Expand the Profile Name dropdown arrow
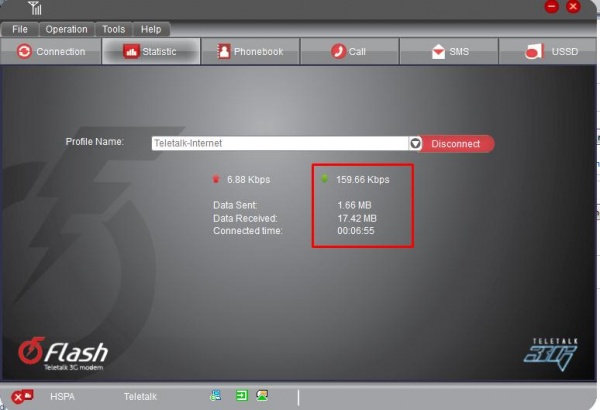600x410 pixels. pyautogui.click(x=415, y=144)
